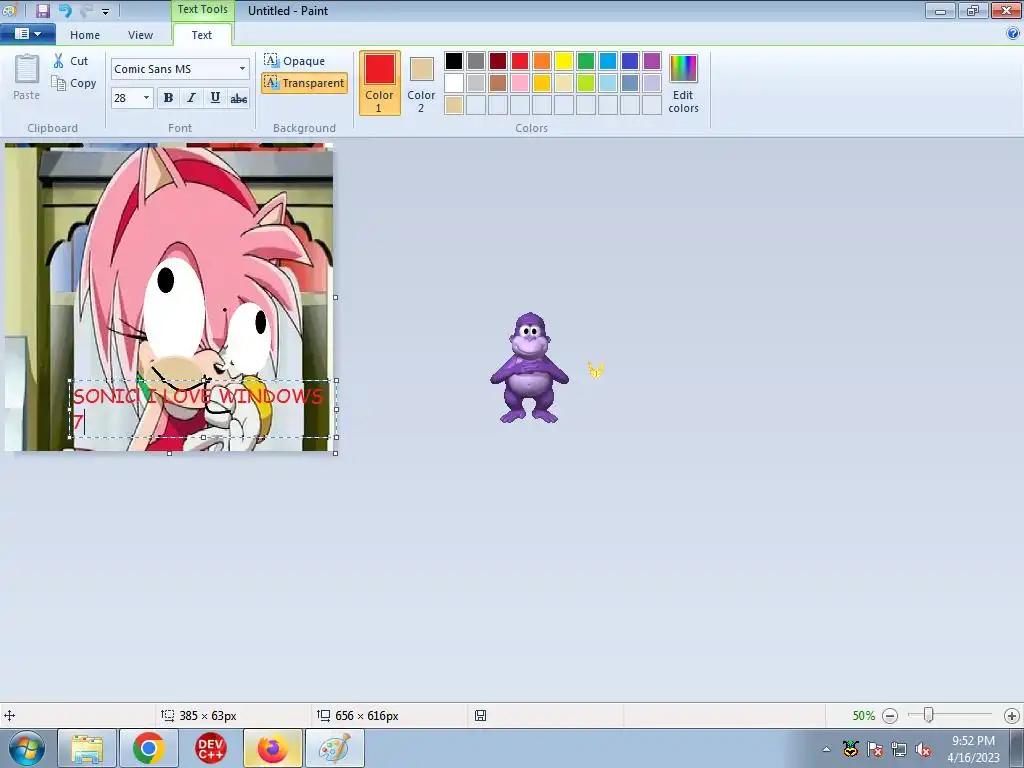Click the network tray icon
Image resolution: width=1024 pixels, height=768 pixels.
coord(899,749)
